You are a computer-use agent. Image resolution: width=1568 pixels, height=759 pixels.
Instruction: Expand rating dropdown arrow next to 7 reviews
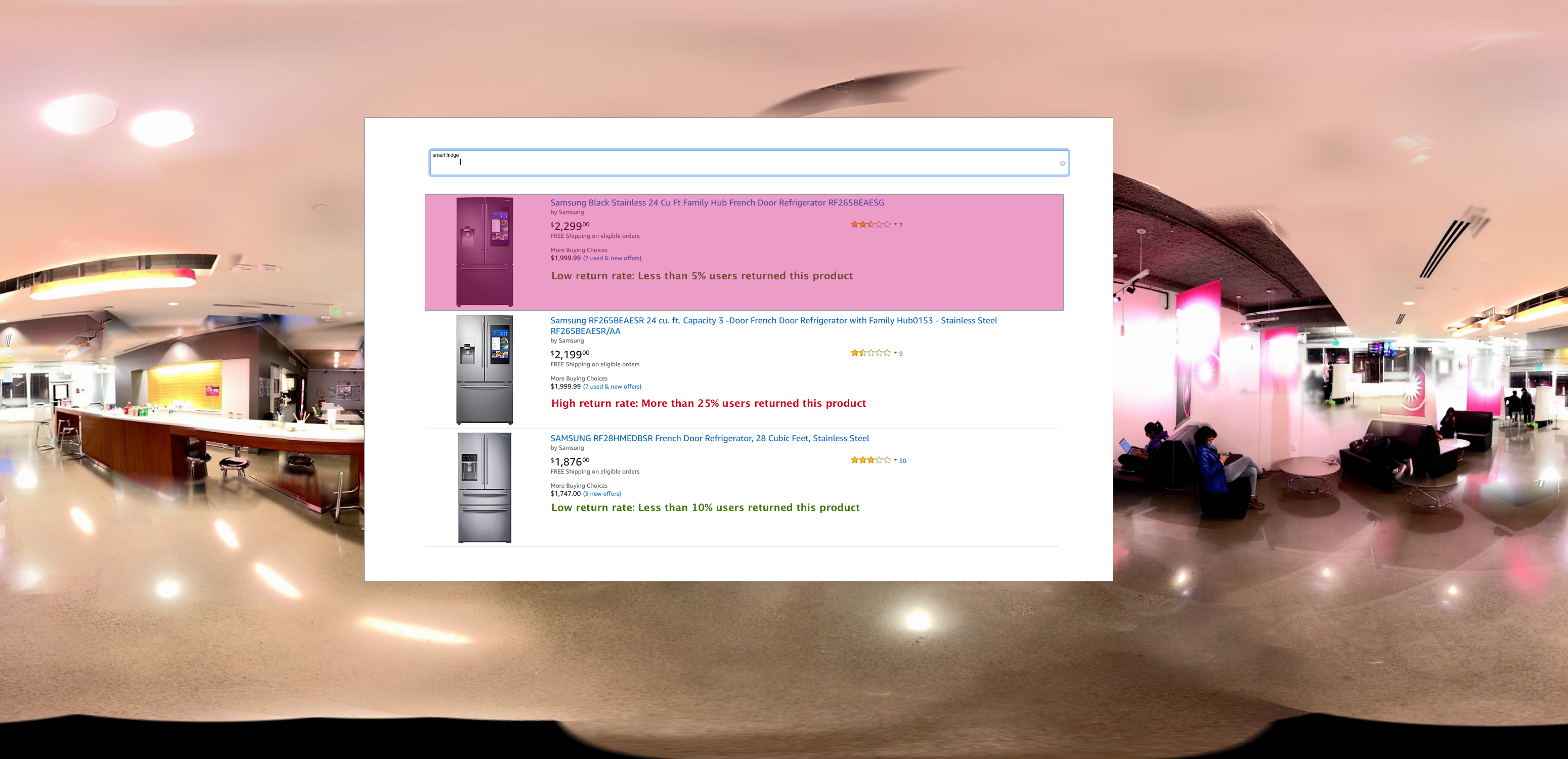pos(895,225)
